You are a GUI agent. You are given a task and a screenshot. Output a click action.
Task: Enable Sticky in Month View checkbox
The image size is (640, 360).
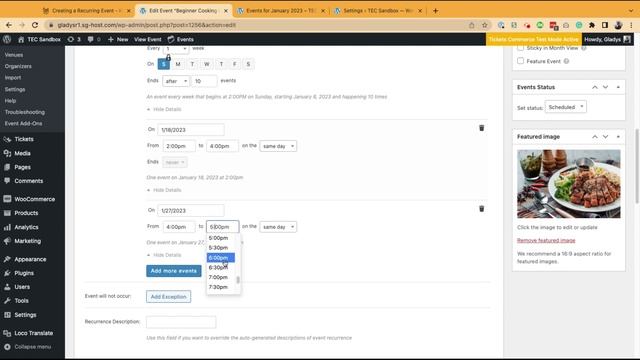coord(520,48)
